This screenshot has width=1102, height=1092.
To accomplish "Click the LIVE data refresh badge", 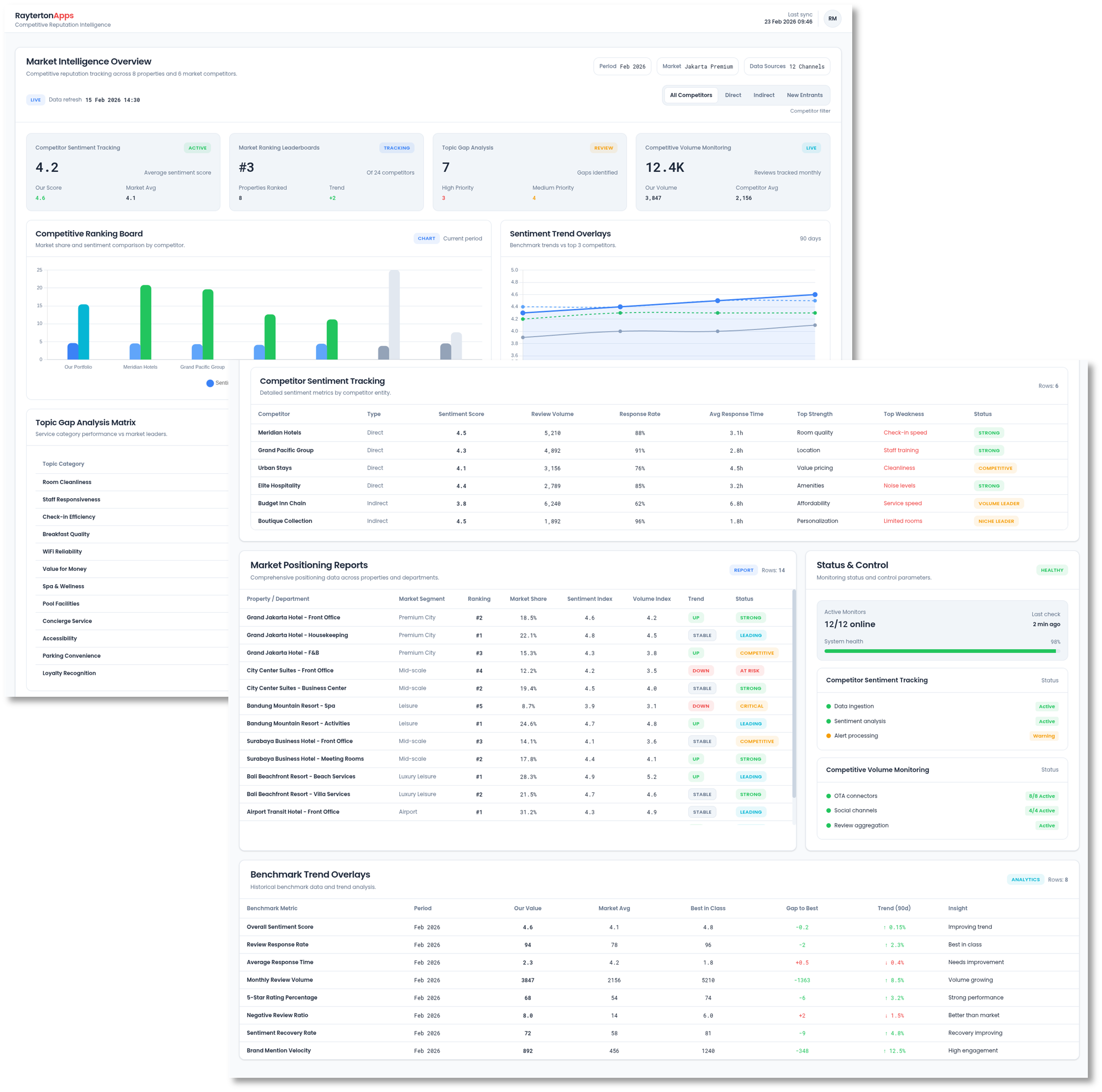I will pos(35,100).
